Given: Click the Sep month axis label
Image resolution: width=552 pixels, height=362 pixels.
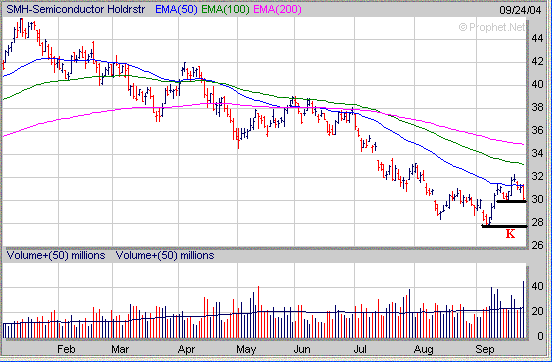Looking at the screenshot, I should pyautogui.click(x=485, y=349).
